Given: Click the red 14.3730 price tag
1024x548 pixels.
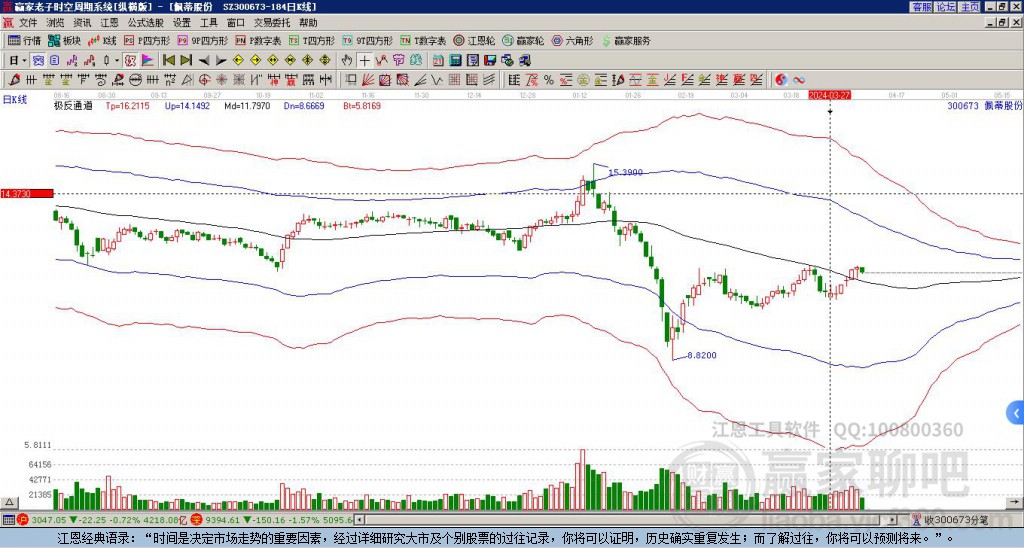Looking at the screenshot, I should point(27,193).
